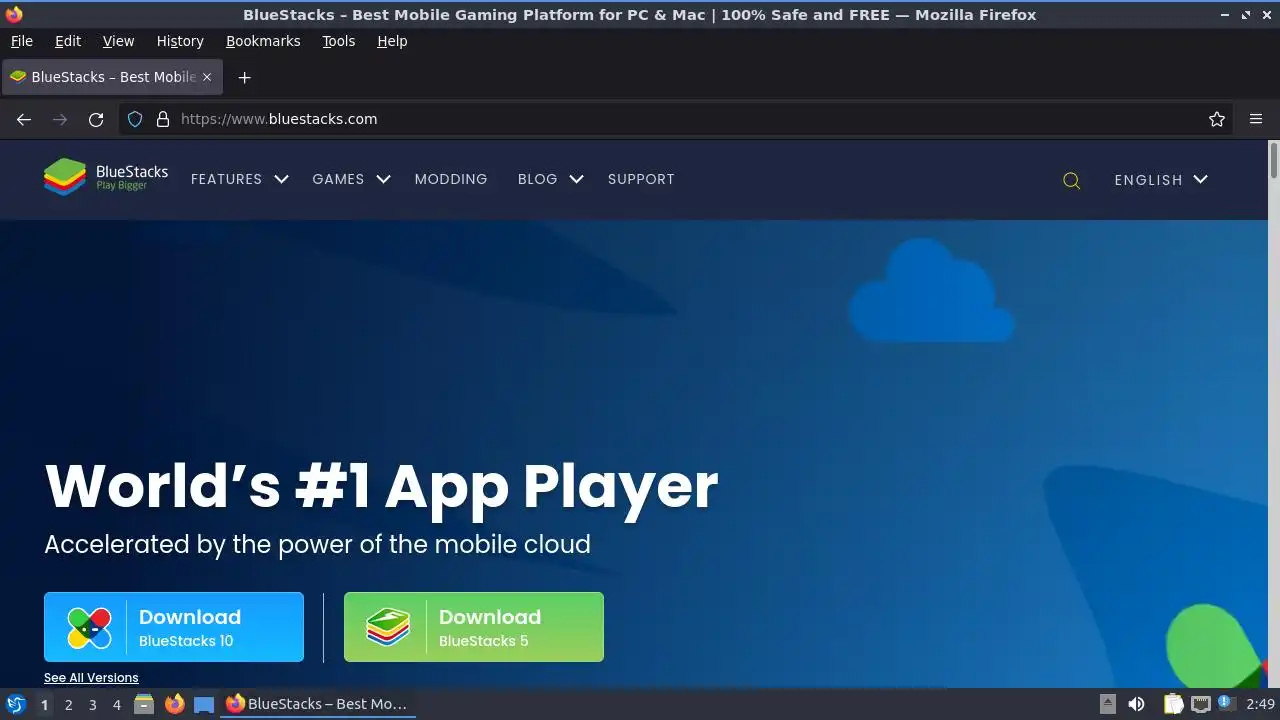Launch the file manager from the taskbar
The height and width of the screenshot is (720, 1280).
[144, 704]
